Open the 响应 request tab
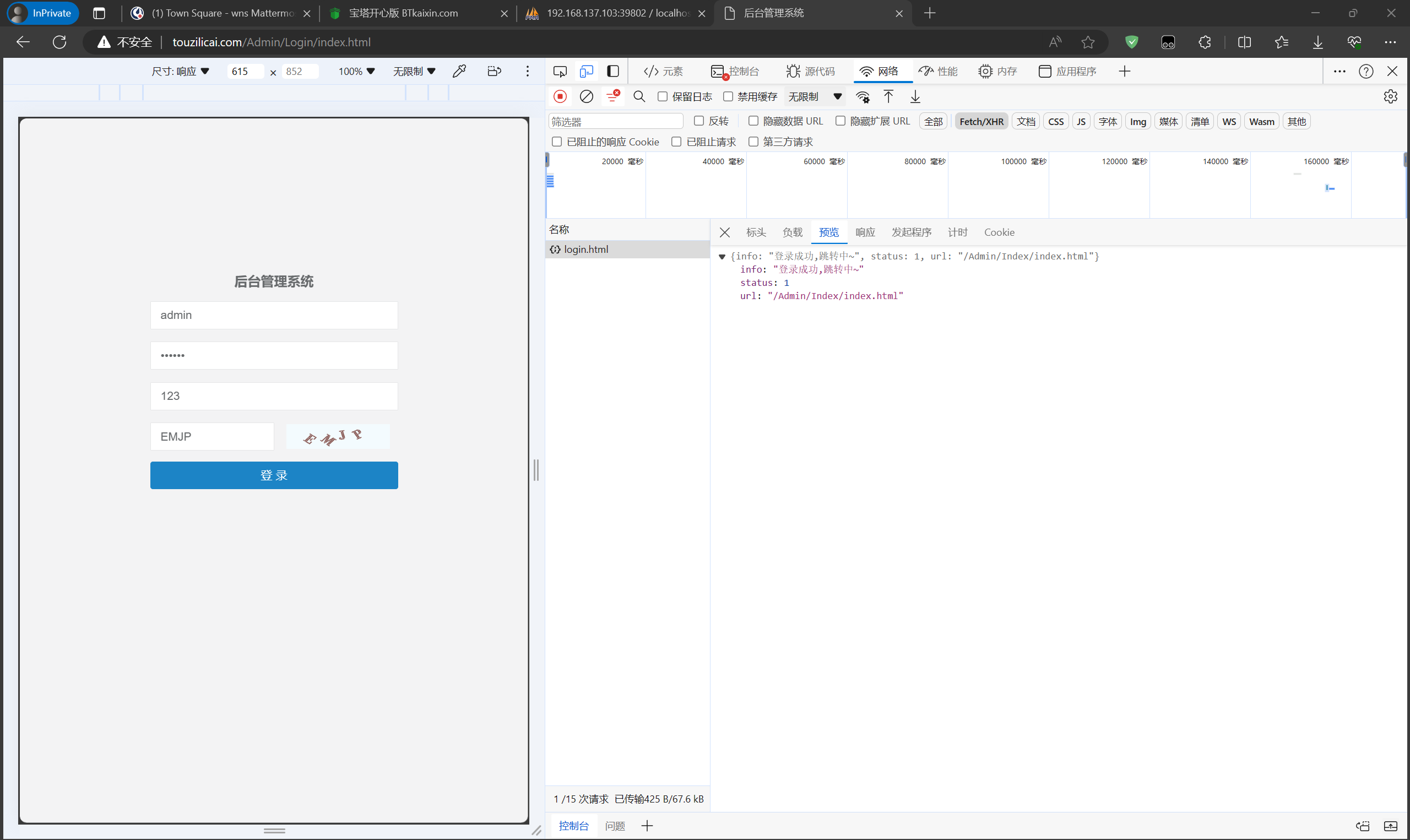This screenshot has height=840, width=1410. pyautogui.click(x=865, y=232)
